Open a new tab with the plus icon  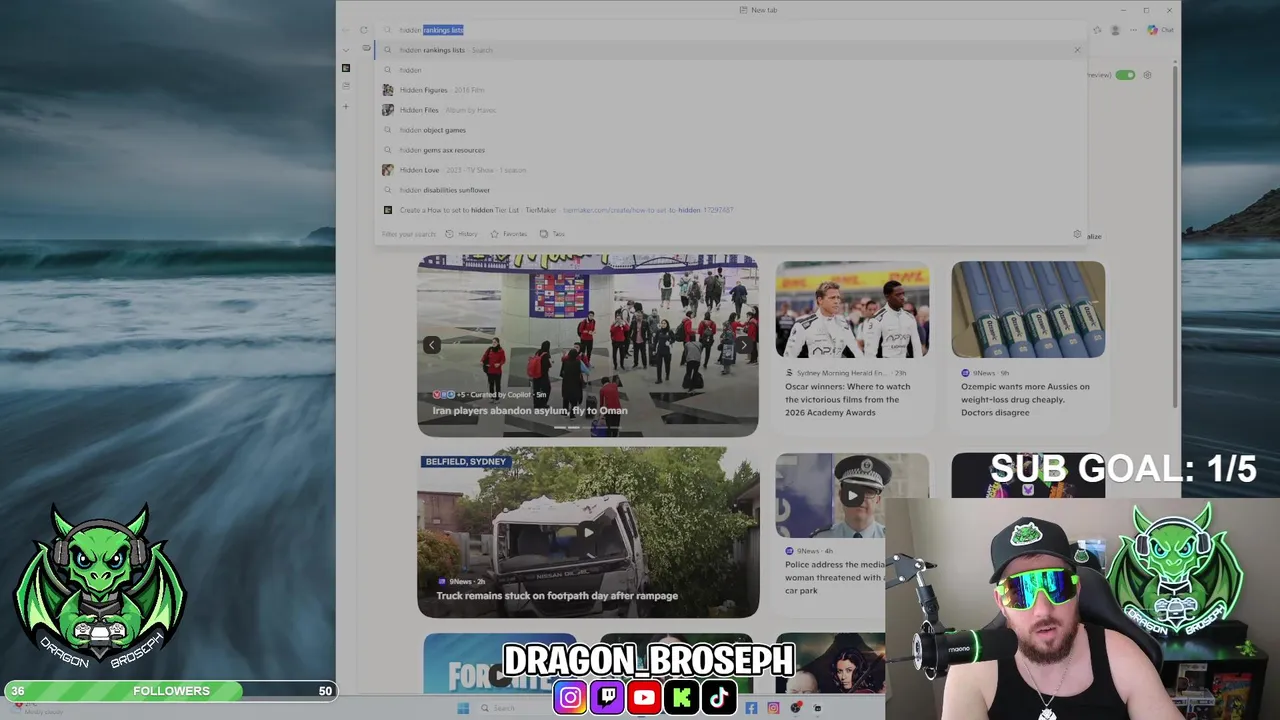tap(346, 106)
